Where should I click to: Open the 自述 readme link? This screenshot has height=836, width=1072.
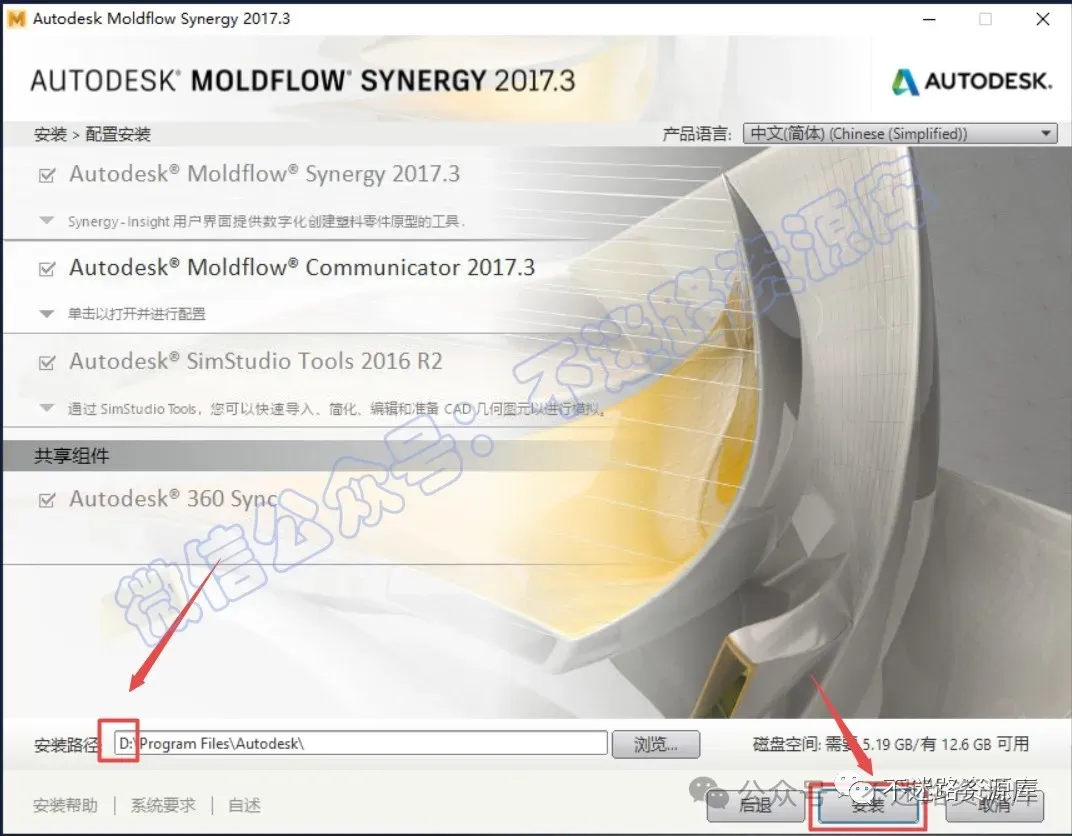coord(244,805)
